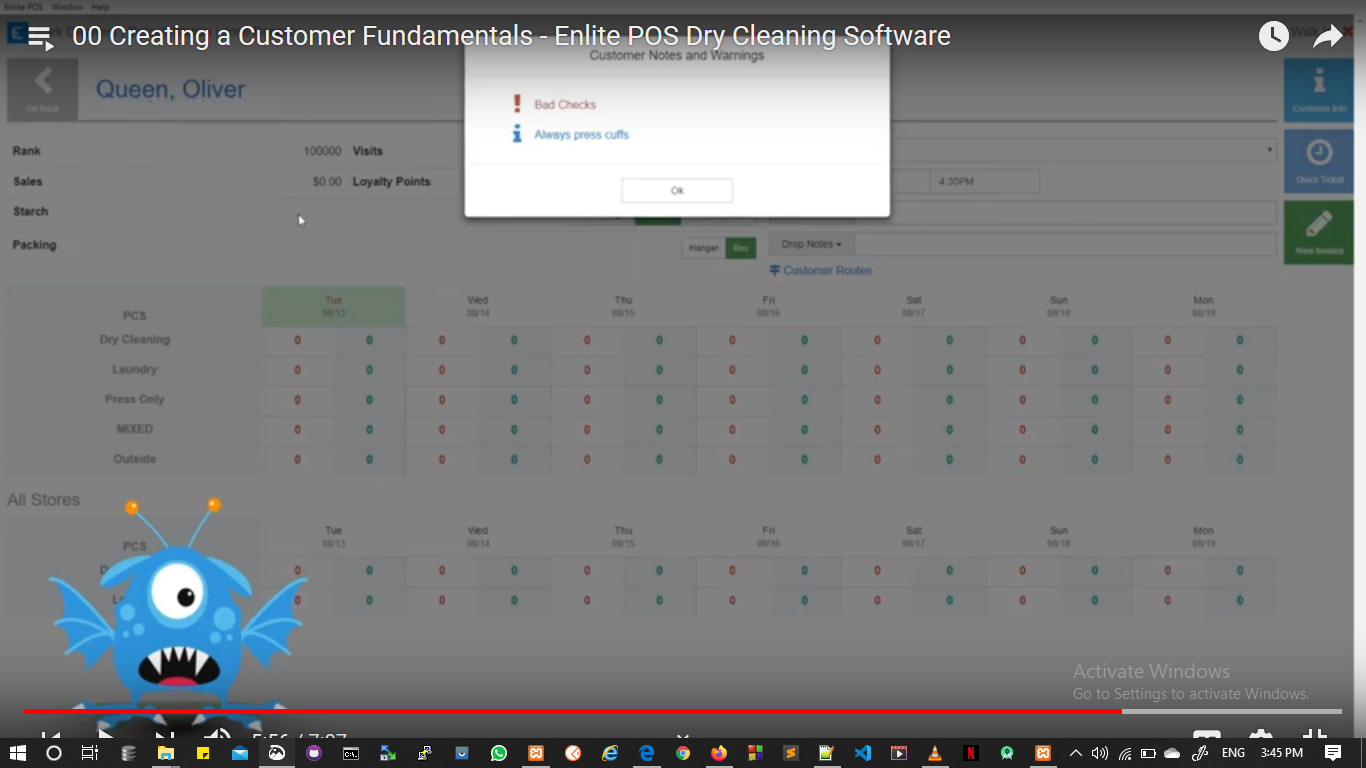Open the Help menu
1366x768 pixels.
tap(100, 7)
